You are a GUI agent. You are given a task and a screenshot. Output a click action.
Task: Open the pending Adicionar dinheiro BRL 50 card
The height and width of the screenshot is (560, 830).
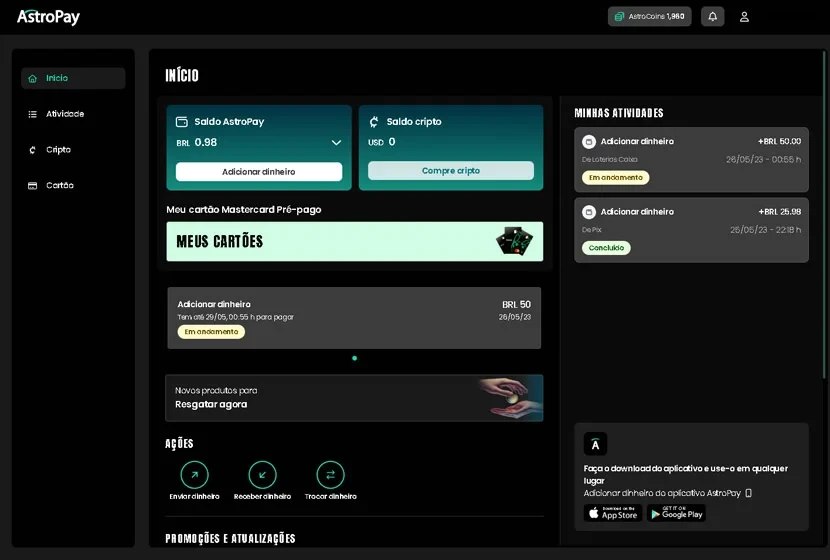(354, 318)
